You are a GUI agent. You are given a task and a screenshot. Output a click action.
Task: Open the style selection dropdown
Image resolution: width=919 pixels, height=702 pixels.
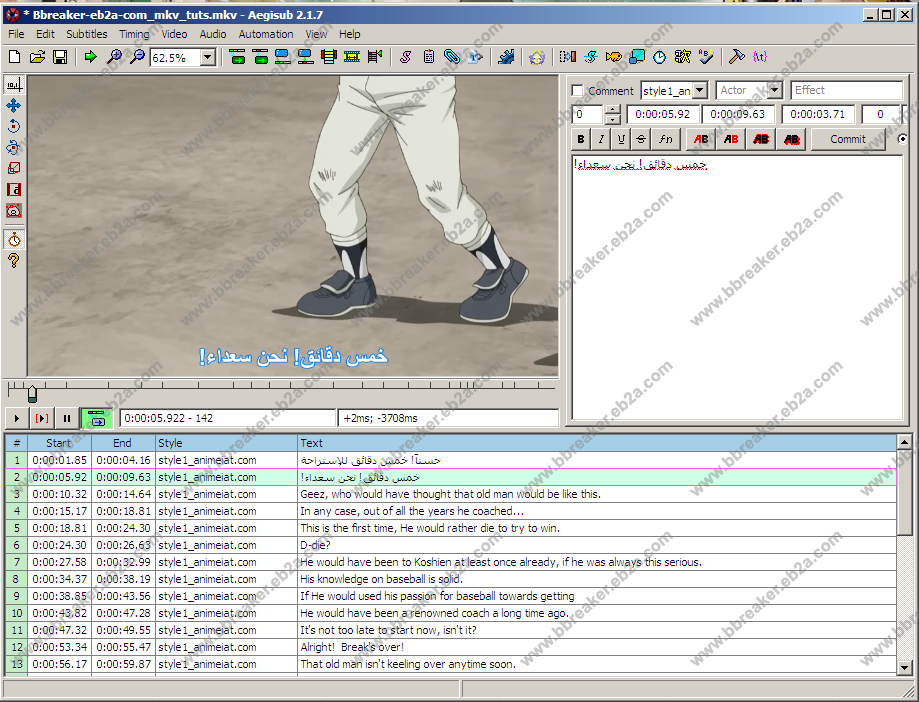point(699,91)
